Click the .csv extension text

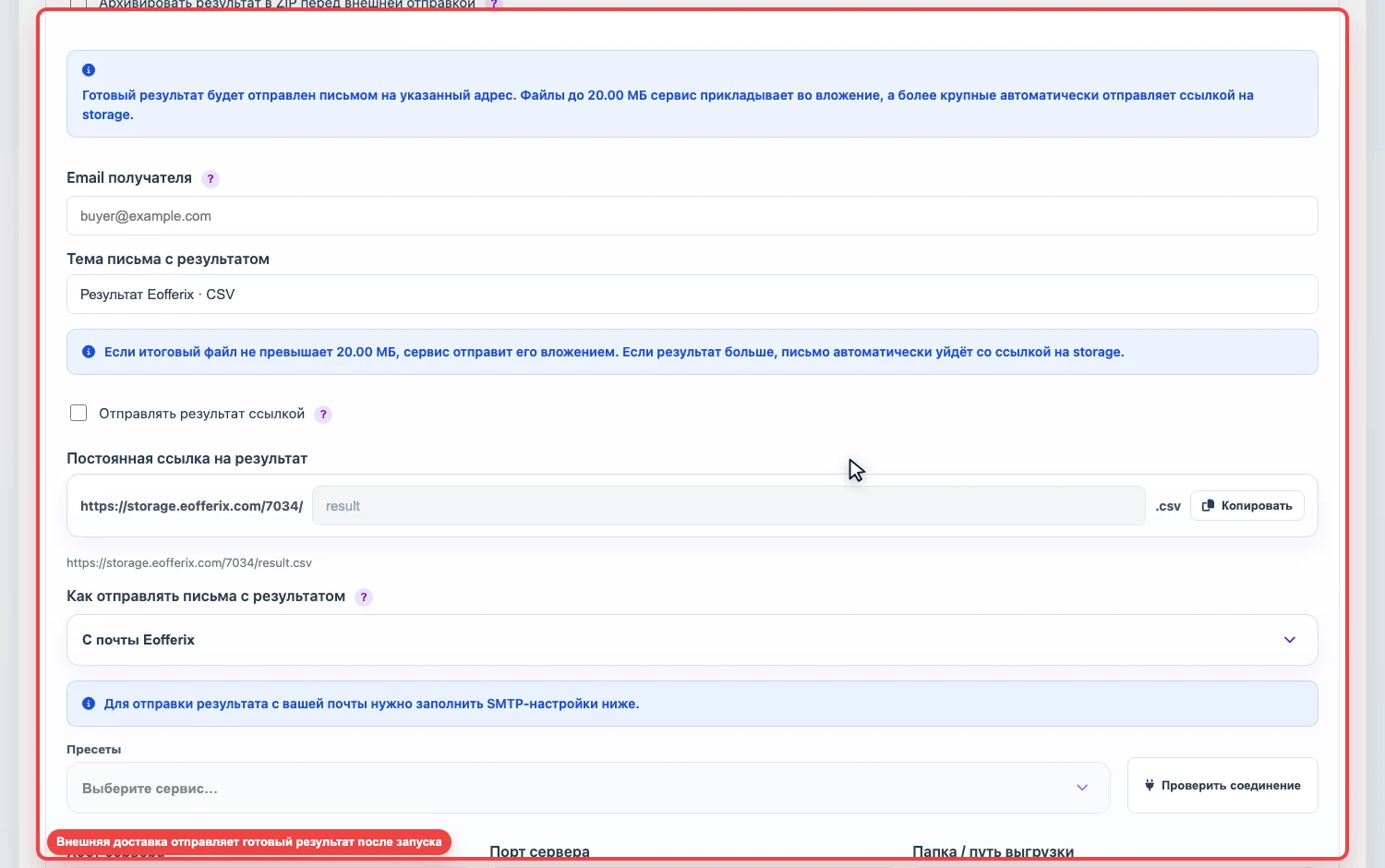click(x=1168, y=507)
